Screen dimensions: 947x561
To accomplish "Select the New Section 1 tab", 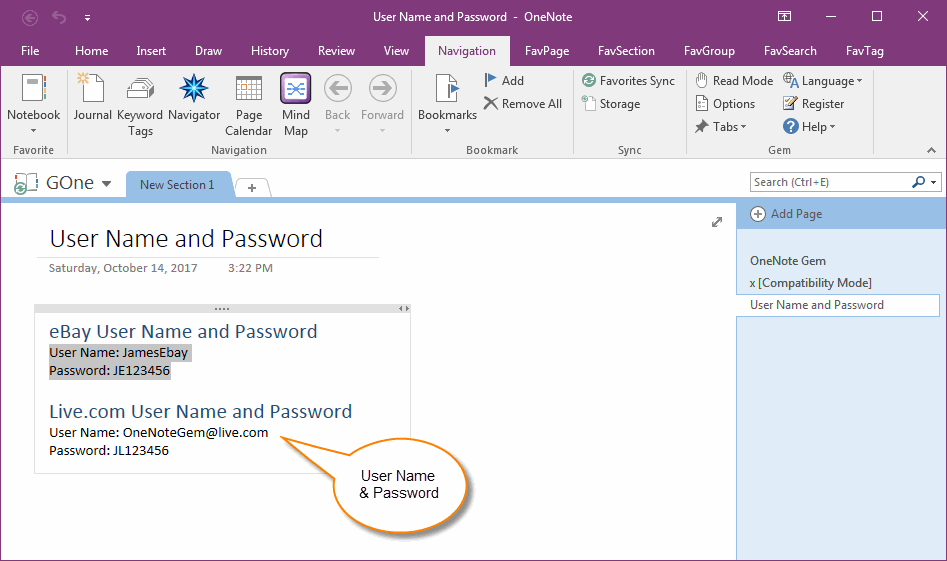I will [x=178, y=184].
